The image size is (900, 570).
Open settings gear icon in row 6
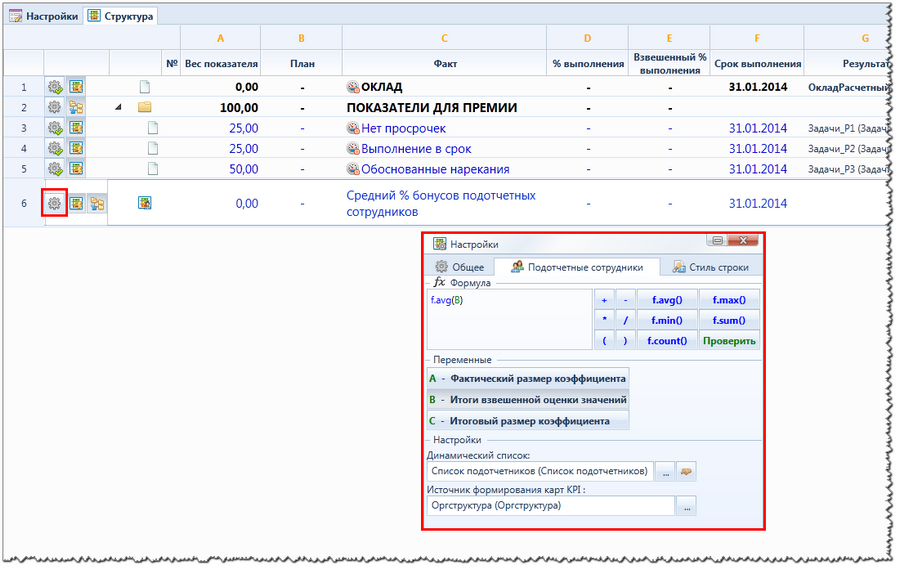coord(55,203)
